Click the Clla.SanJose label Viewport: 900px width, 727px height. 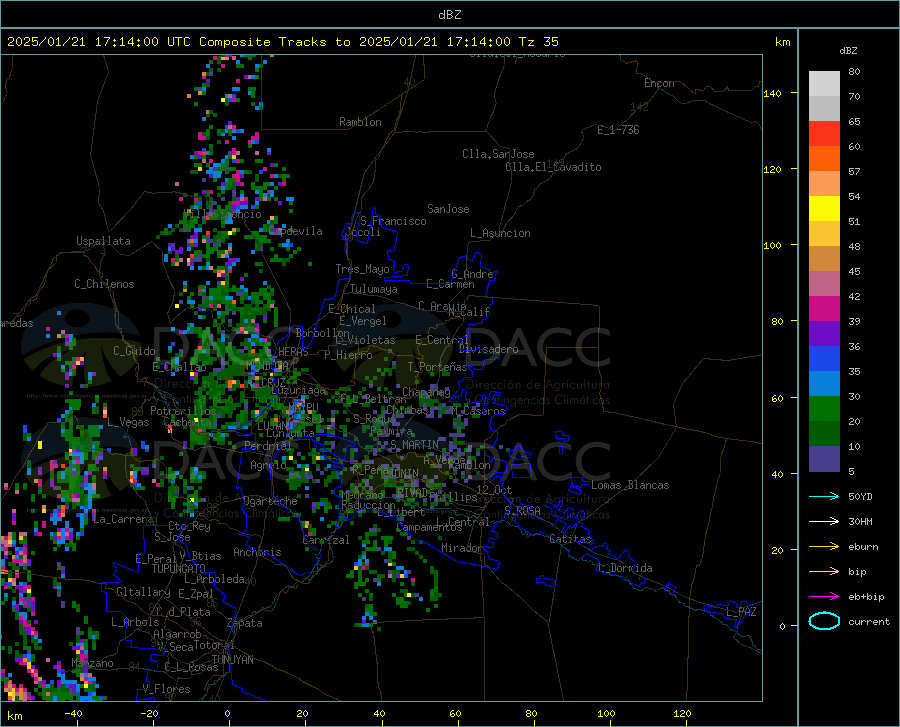[498, 154]
